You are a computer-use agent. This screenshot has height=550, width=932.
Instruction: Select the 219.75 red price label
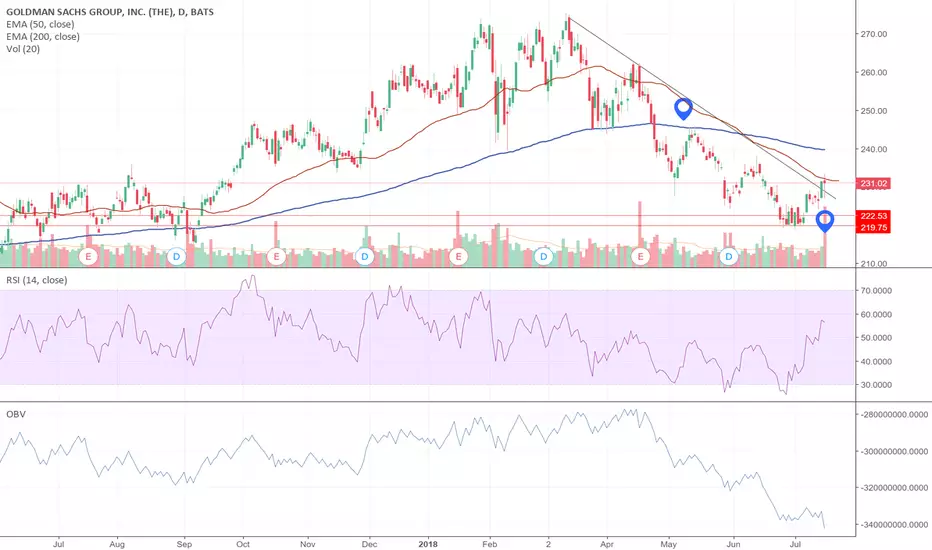873,227
